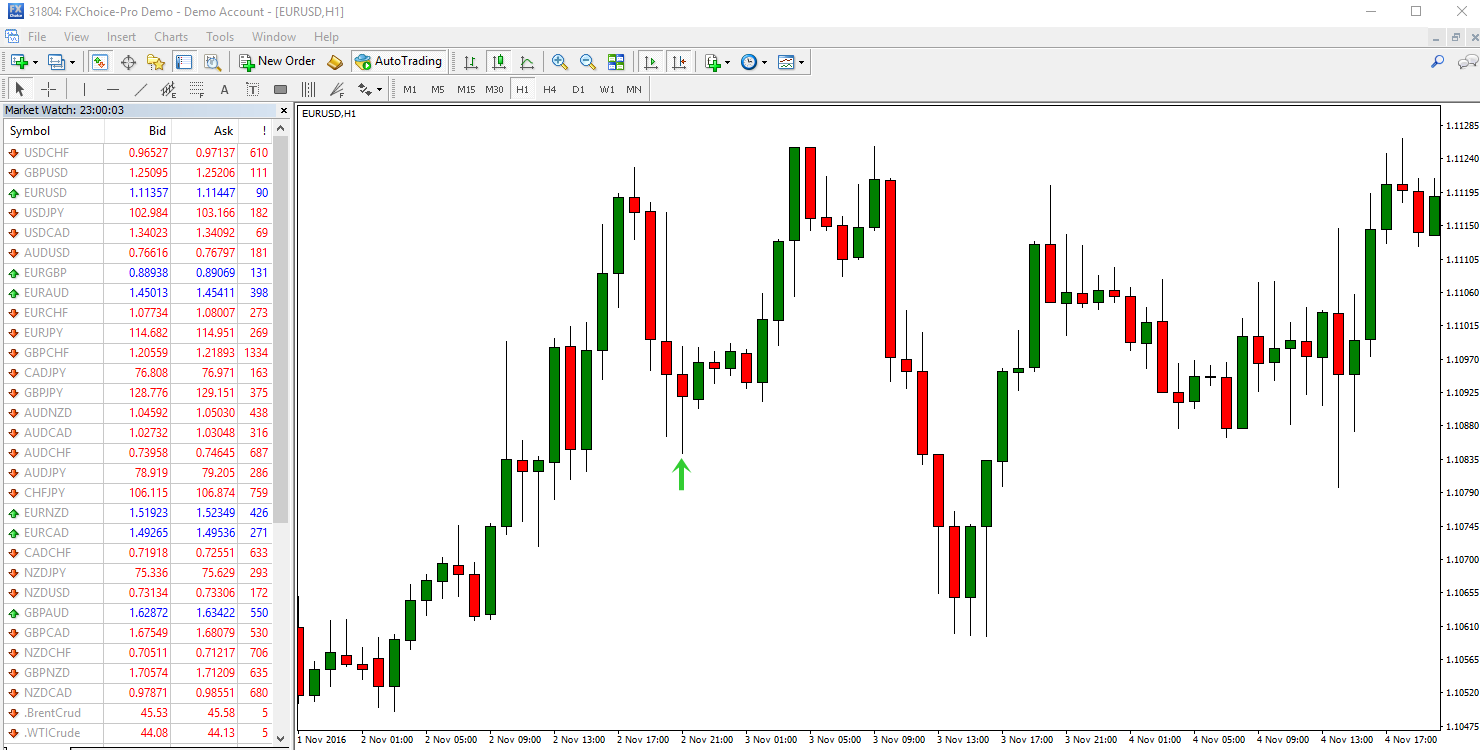Show the Terminal panel icon
Screen dimensions: 1480x750
tap(184, 62)
